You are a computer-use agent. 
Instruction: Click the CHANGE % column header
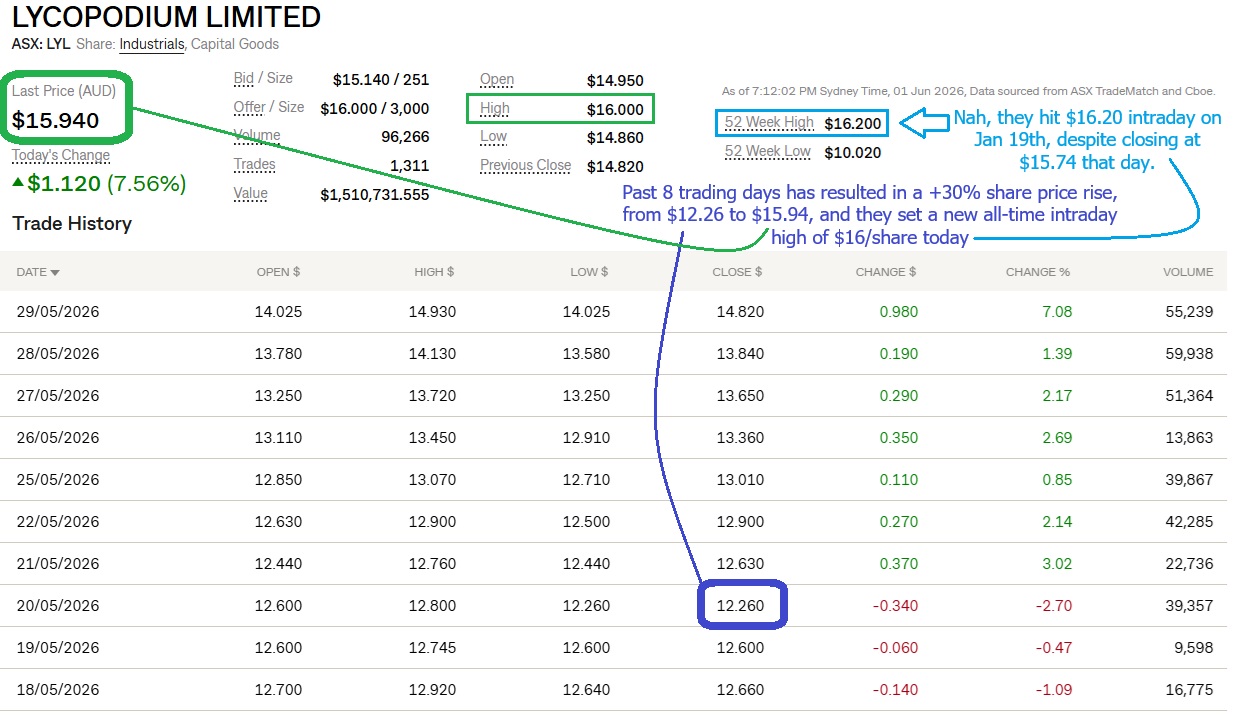(x=1039, y=272)
